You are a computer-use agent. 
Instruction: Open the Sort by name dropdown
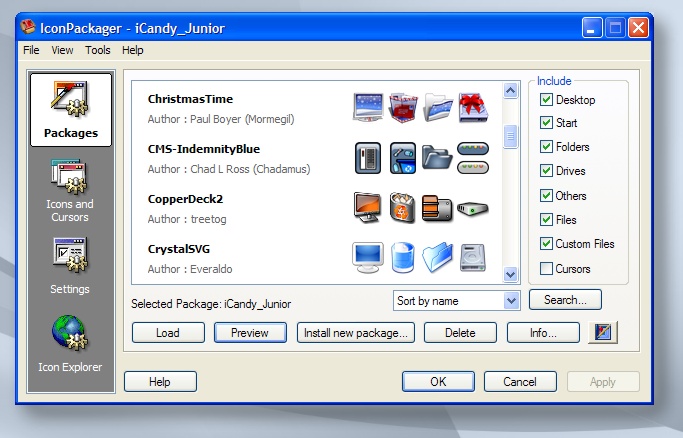pyautogui.click(x=456, y=301)
